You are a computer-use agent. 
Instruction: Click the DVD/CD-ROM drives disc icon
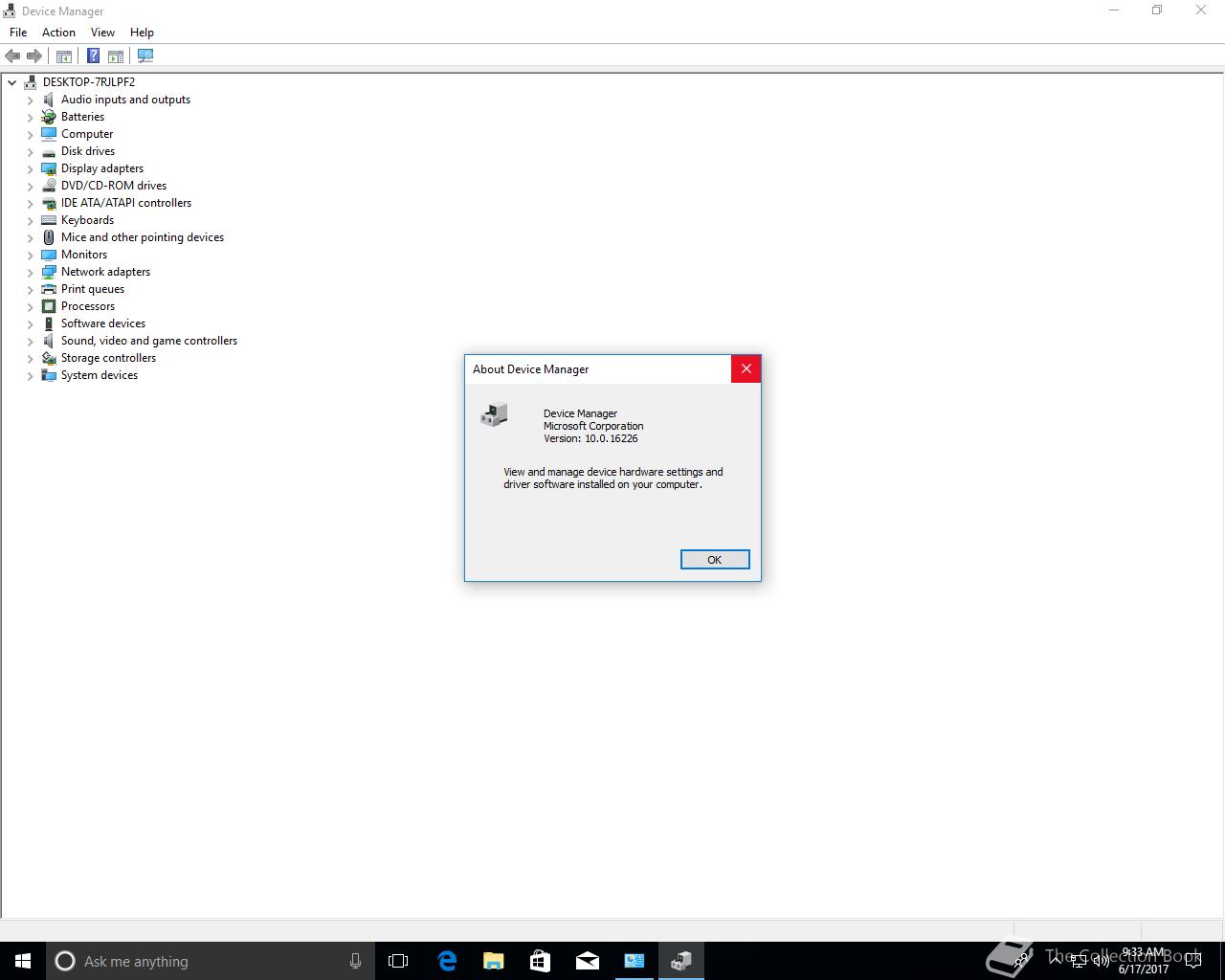point(49,186)
